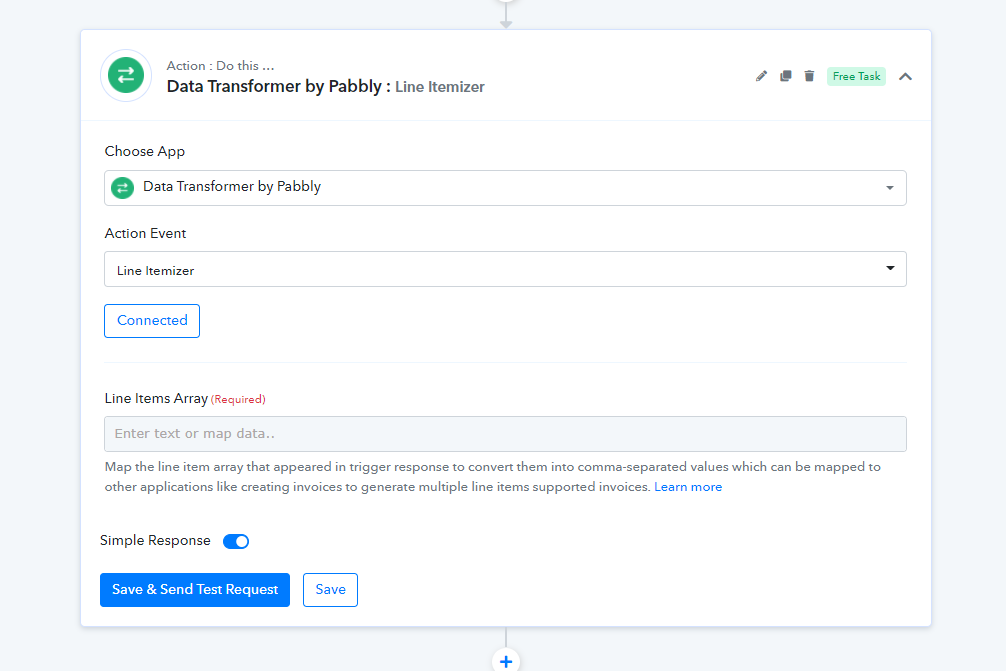
Task: Click the pencil edit icon in the action header
Action: (761, 76)
